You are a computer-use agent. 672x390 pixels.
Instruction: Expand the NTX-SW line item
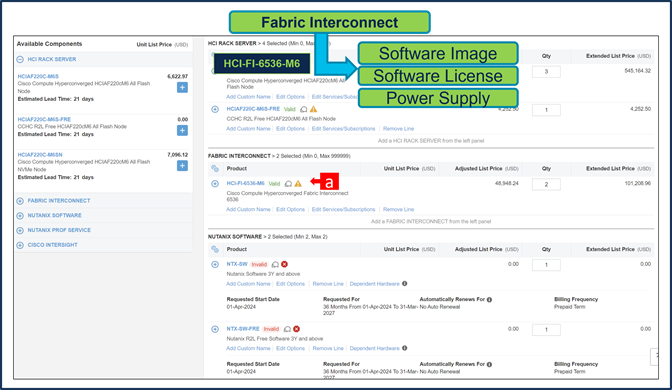215,264
